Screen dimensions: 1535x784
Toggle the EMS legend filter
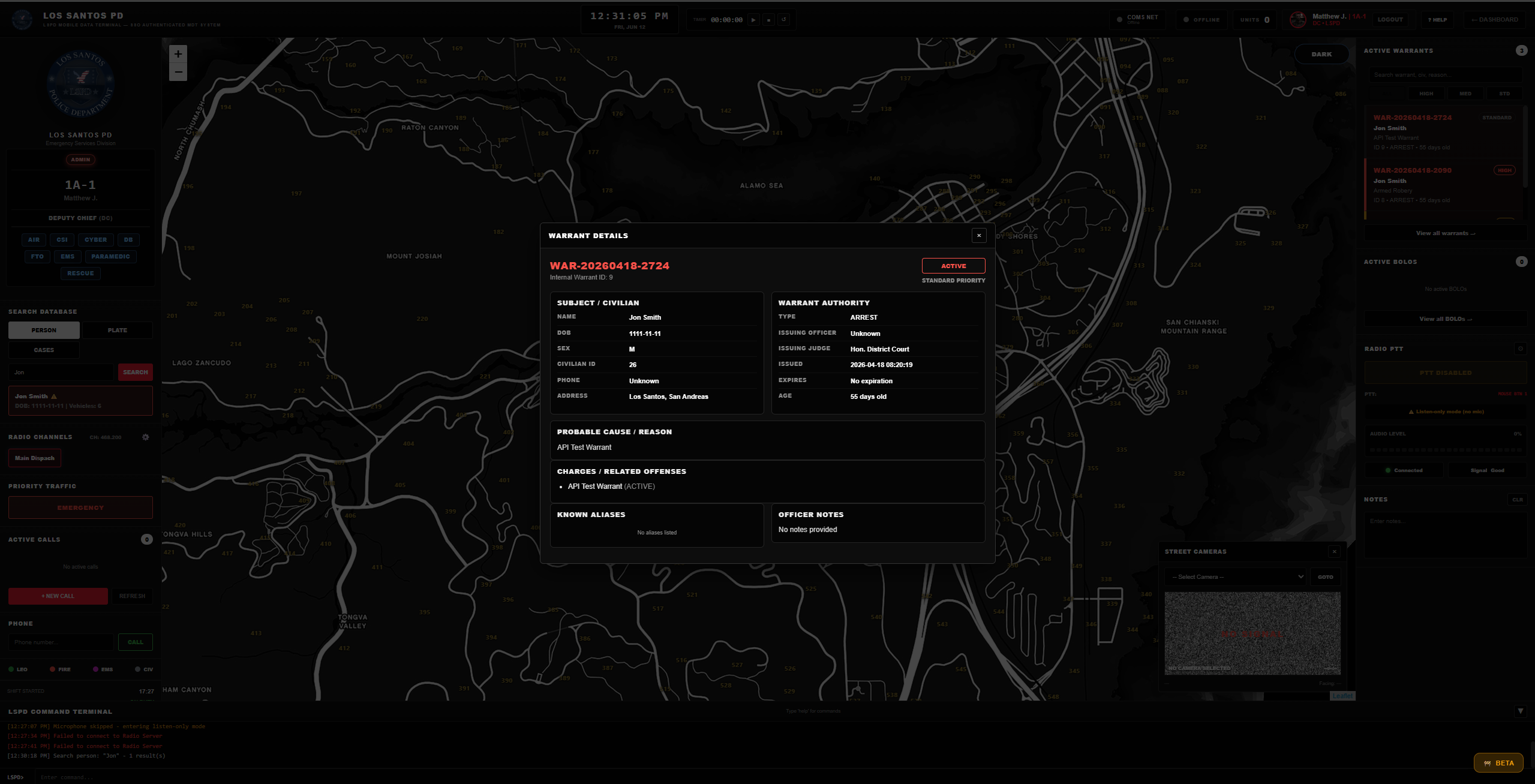pos(103,669)
